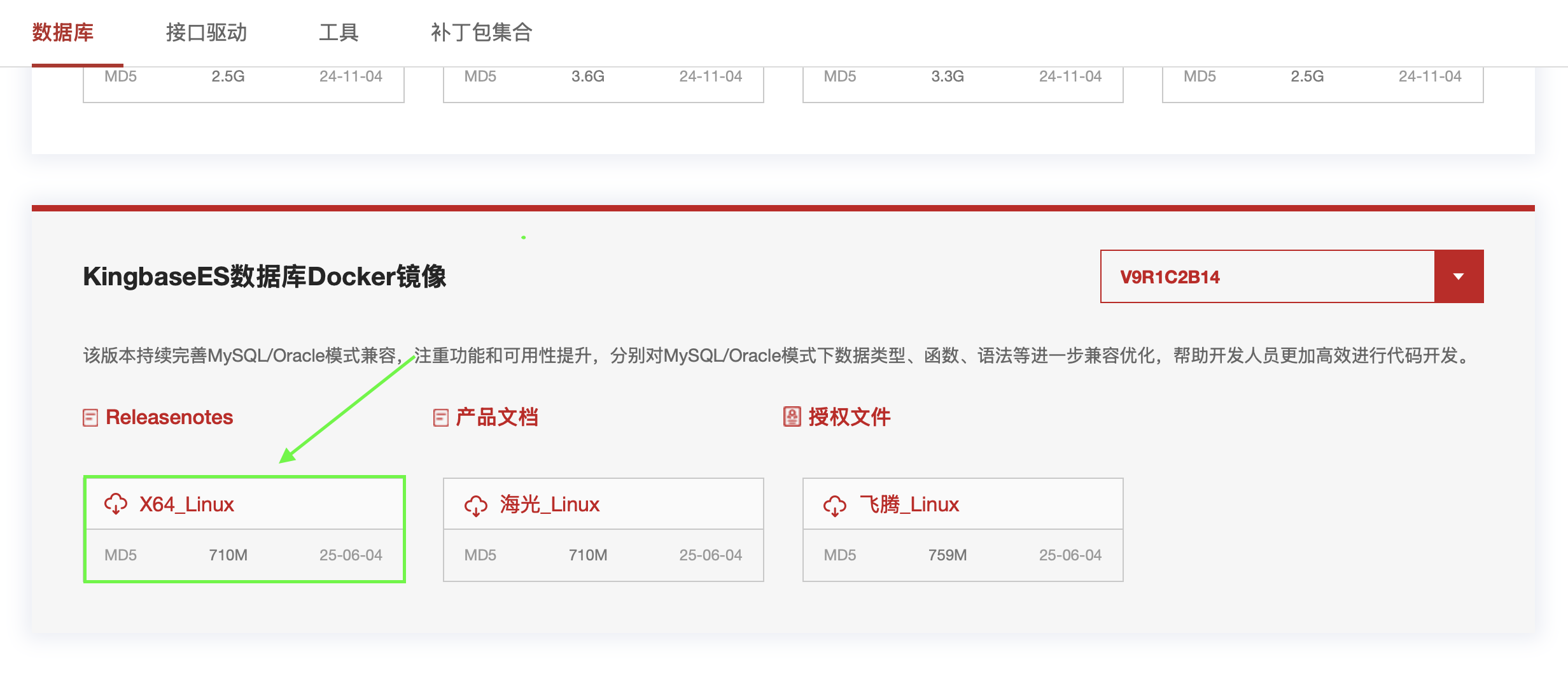Image resolution: width=1568 pixels, height=675 pixels.
Task: Switch to the 接口驱动 tab
Action: point(207,32)
